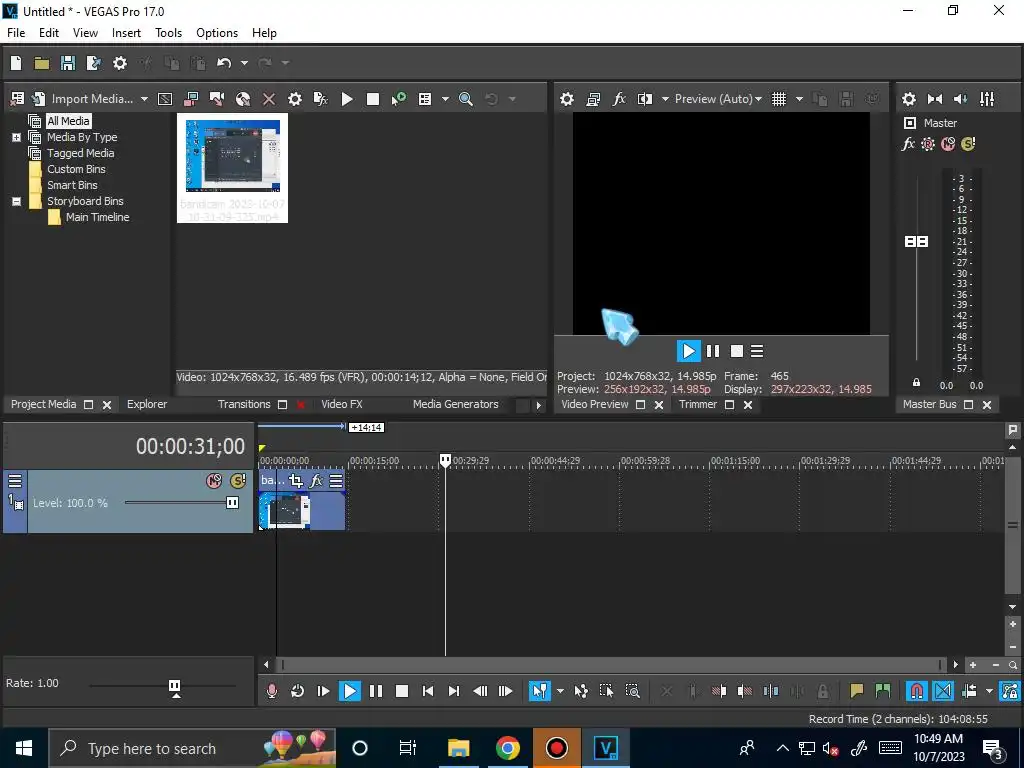Screen dimensions: 1024x768
Task: Pause playback in the Video Preview window
Action: tap(713, 351)
